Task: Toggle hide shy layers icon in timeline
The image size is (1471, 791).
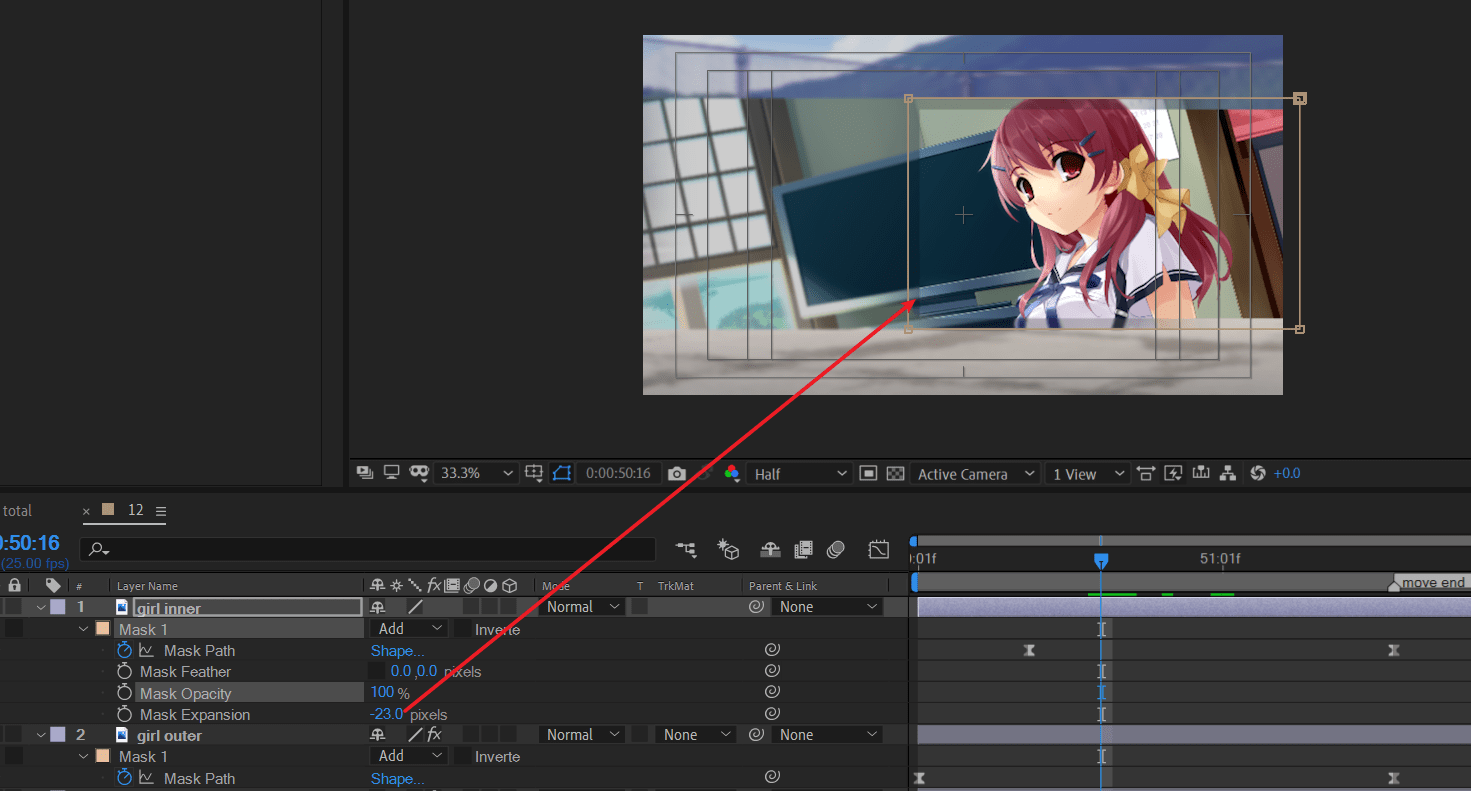Action: pos(770,549)
